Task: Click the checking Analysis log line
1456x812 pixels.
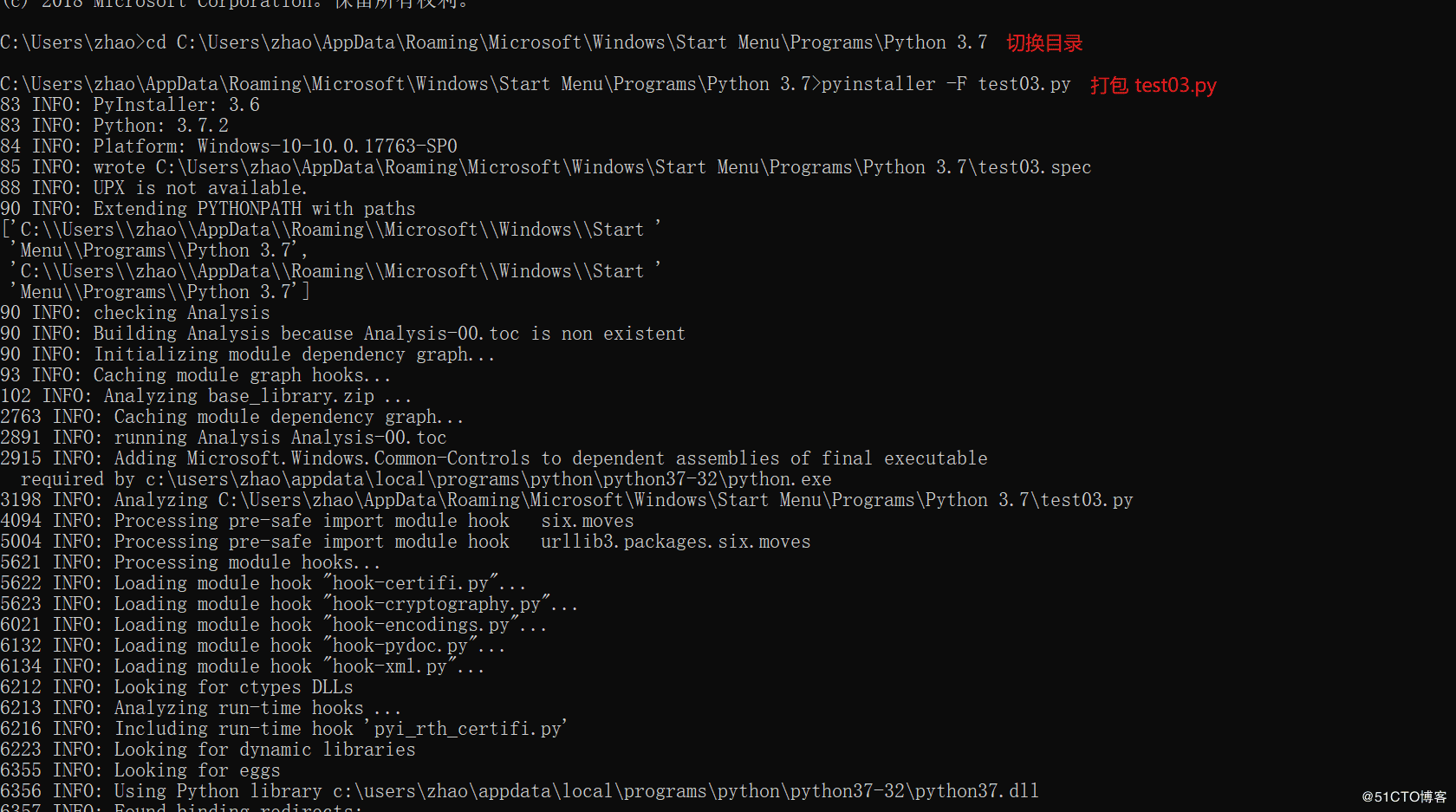Action: 181,313
